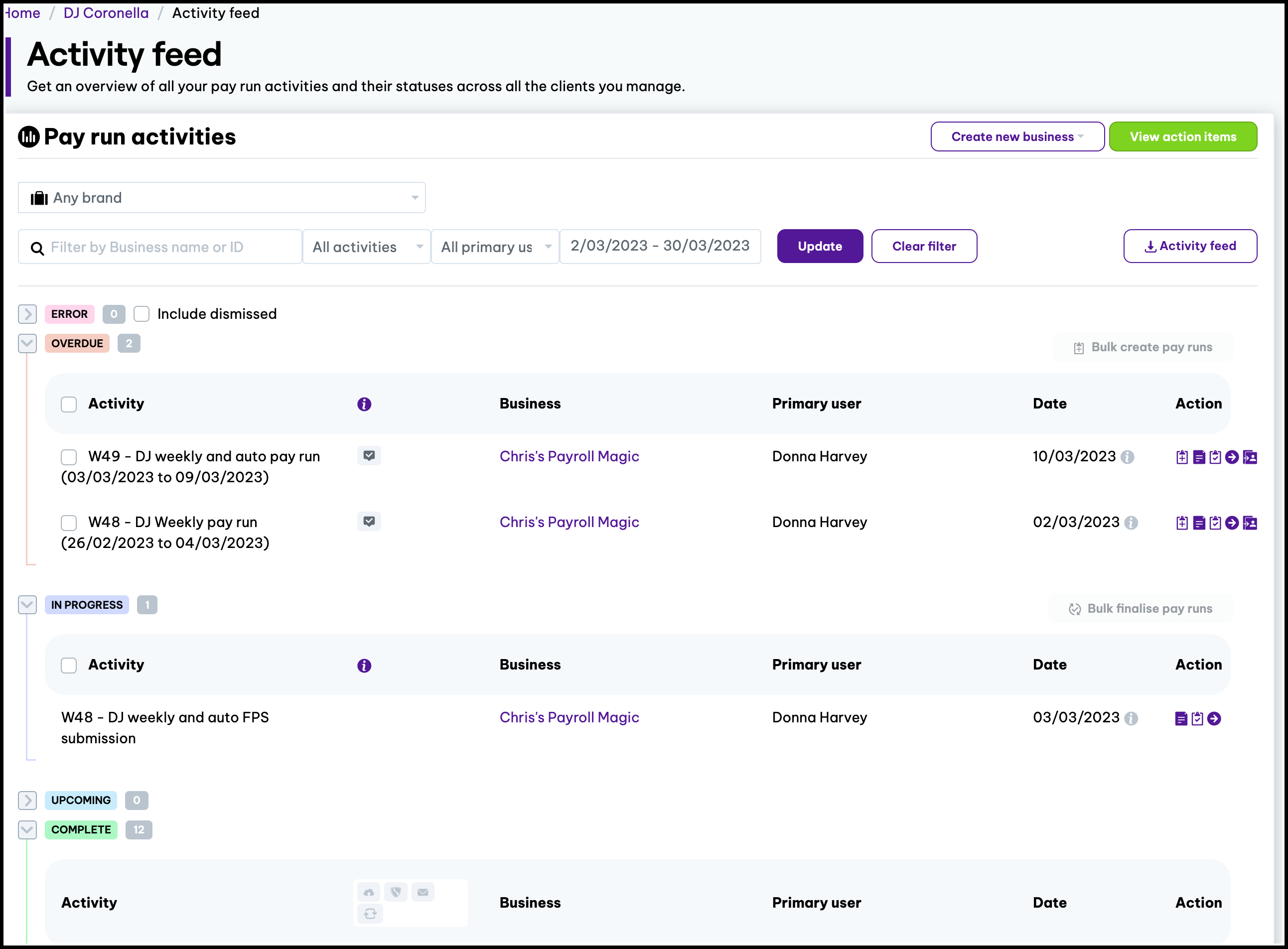Collapse the IN PROGRESS section
Screen dimensions: 1288x949
coord(27,605)
